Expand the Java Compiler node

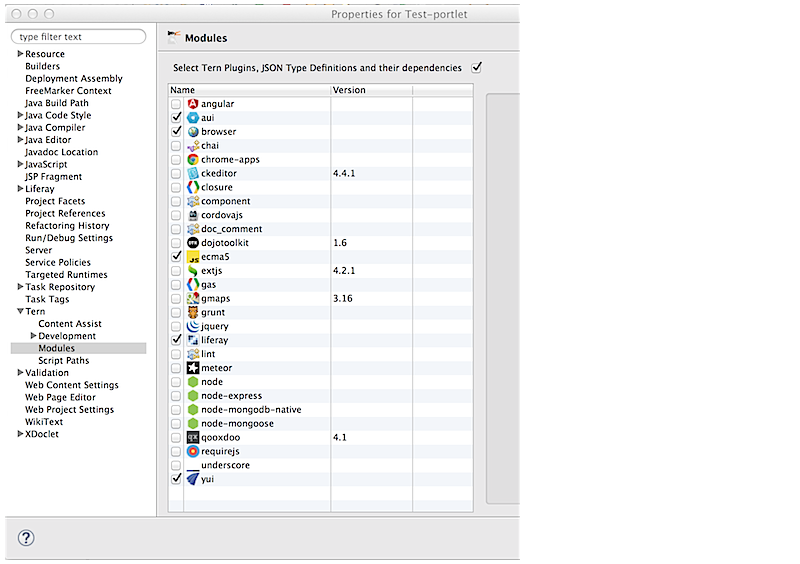click(20, 127)
